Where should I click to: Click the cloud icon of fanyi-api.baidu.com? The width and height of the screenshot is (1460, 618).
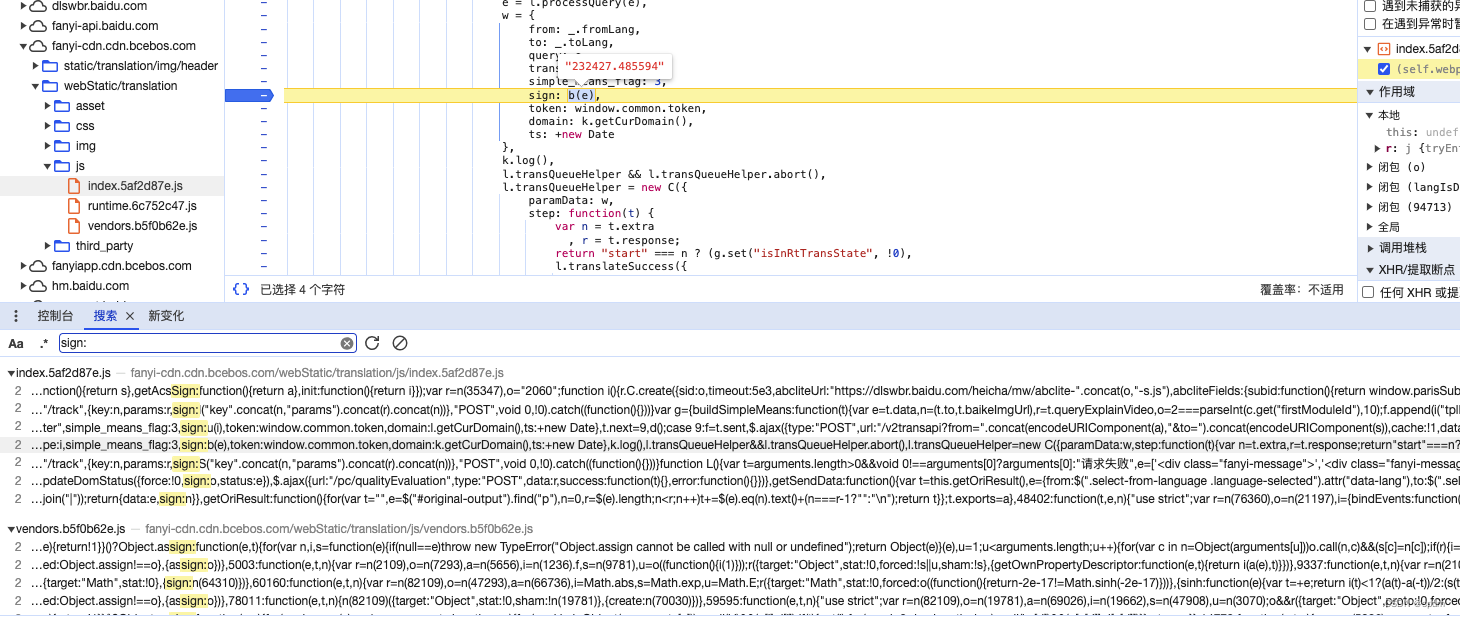[38, 26]
